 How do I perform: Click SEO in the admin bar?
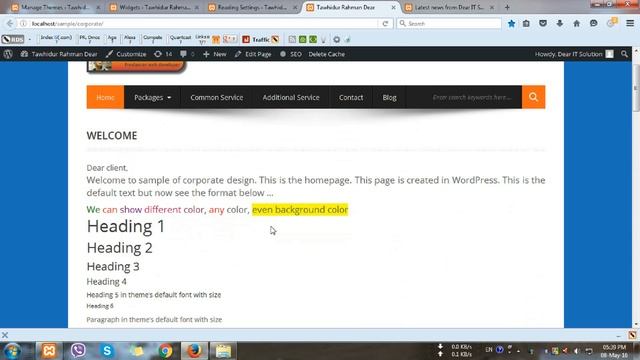[291, 54]
